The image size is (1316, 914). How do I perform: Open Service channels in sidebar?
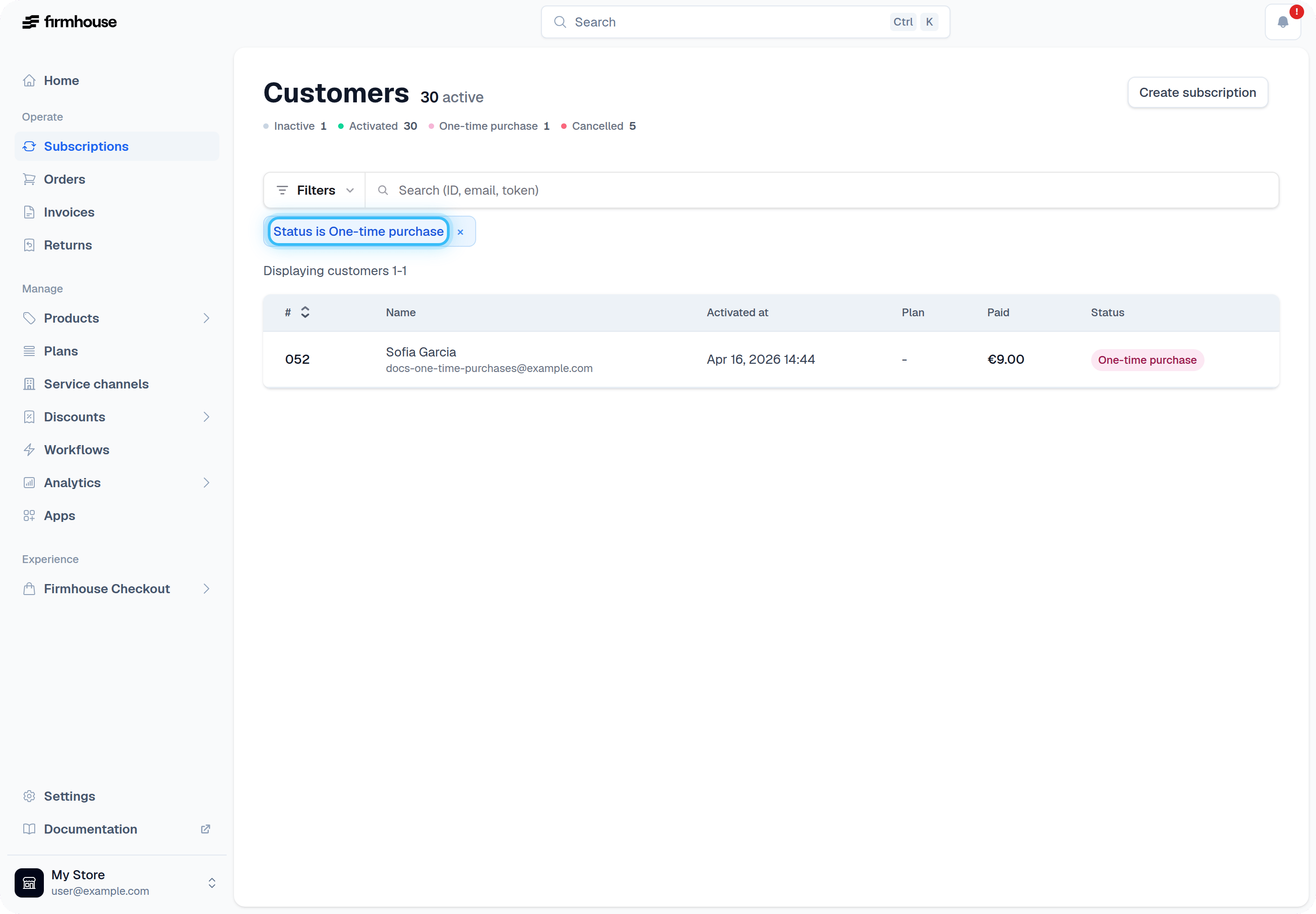point(117,384)
